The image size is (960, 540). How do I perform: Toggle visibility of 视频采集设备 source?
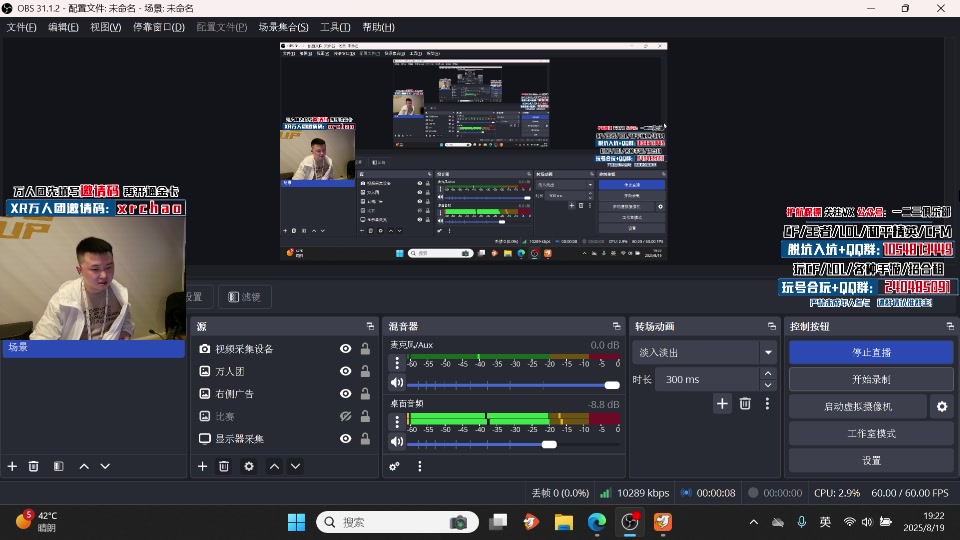[x=345, y=348]
